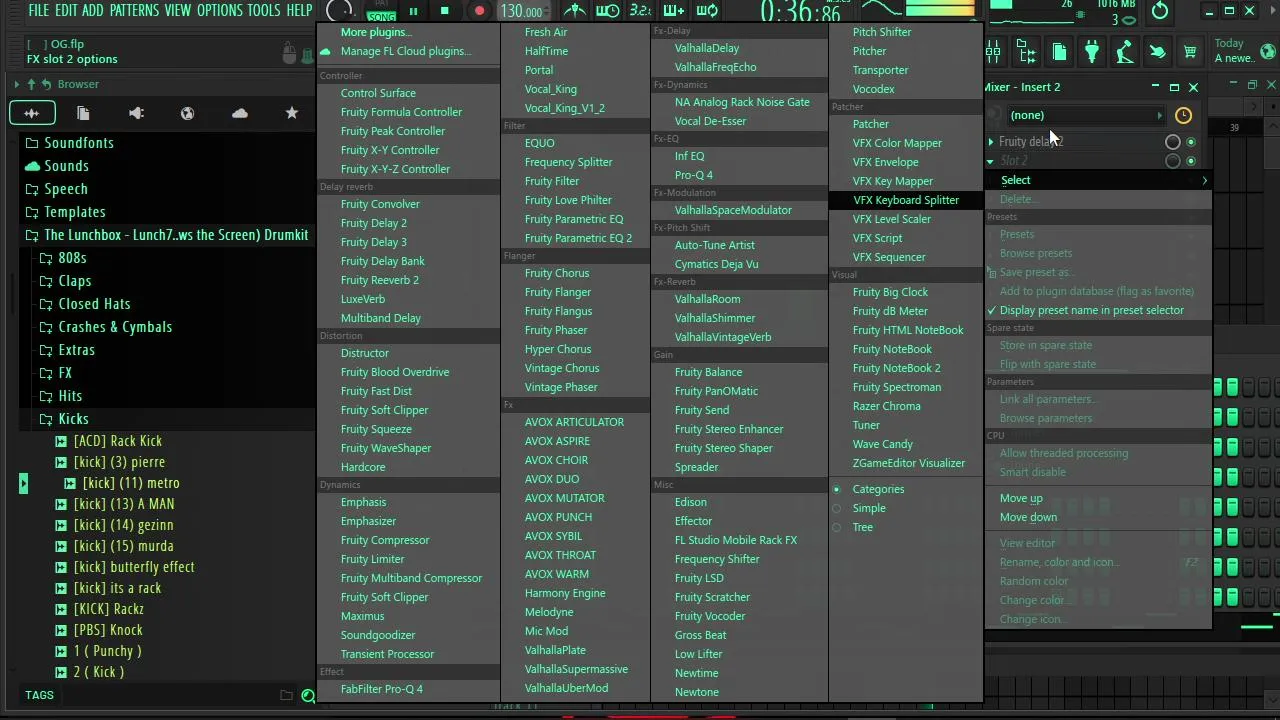Open the mixer (none) preset selector
Viewport: 1280px width, 720px height.
(x=1084, y=115)
